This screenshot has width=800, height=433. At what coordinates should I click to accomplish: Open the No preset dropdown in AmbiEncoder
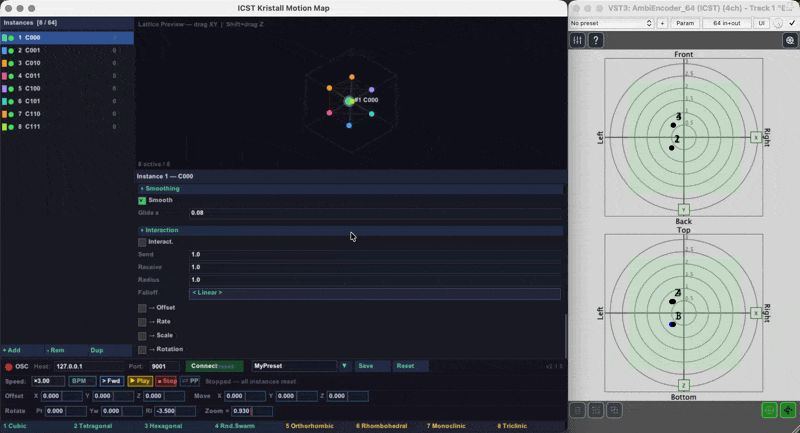611,23
